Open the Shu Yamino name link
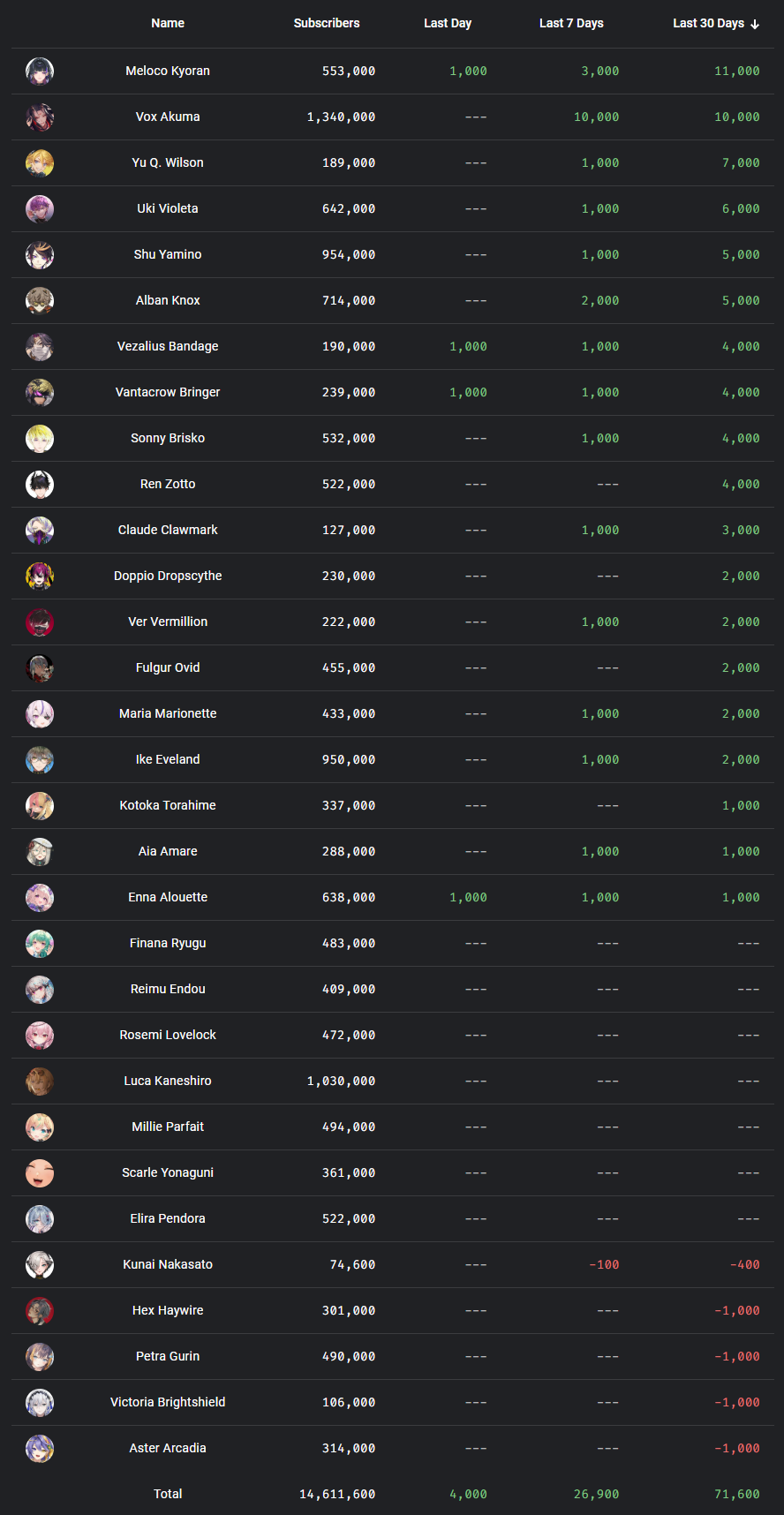The height and width of the screenshot is (1515, 784). [x=168, y=254]
